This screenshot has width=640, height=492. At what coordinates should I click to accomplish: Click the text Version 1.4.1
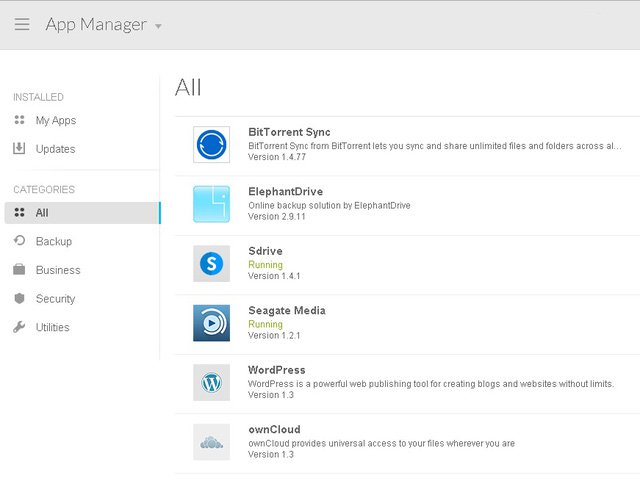(274, 276)
